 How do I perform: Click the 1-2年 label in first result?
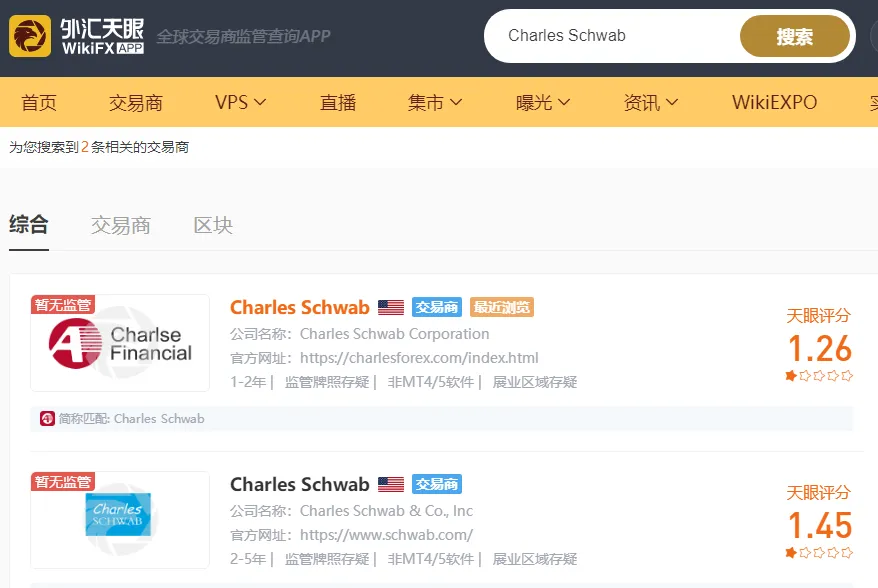(x=248, y=382)
